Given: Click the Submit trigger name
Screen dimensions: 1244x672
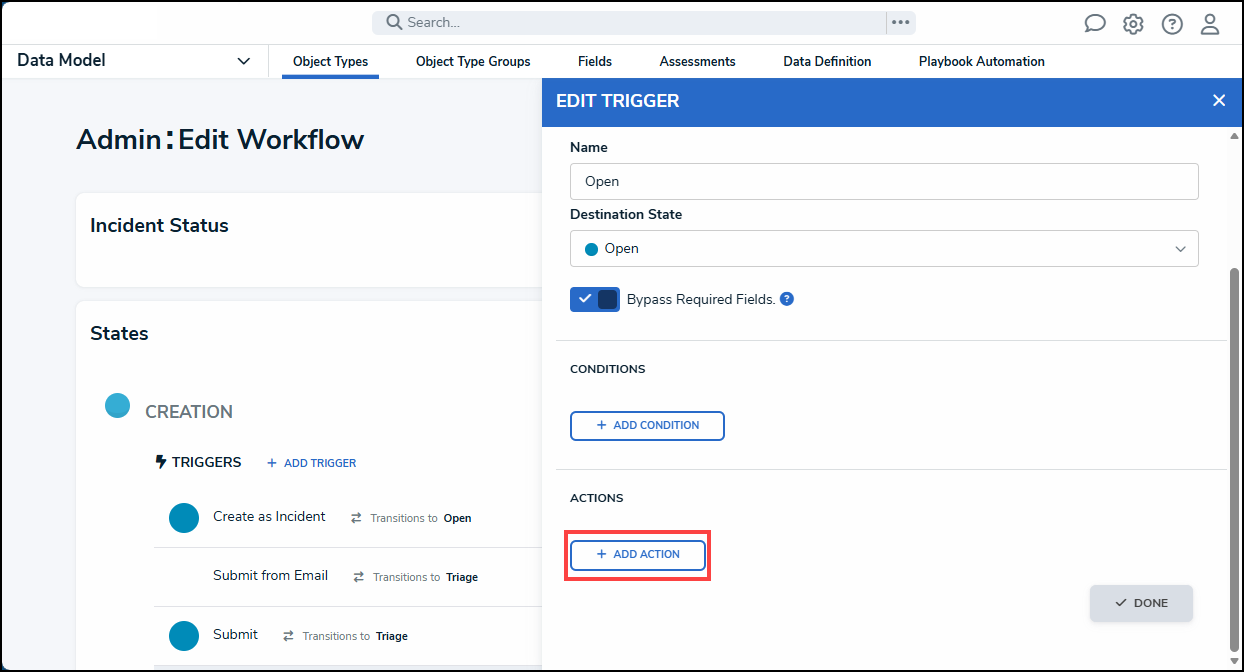Looking at the screenshot, I should pos(235,634).
